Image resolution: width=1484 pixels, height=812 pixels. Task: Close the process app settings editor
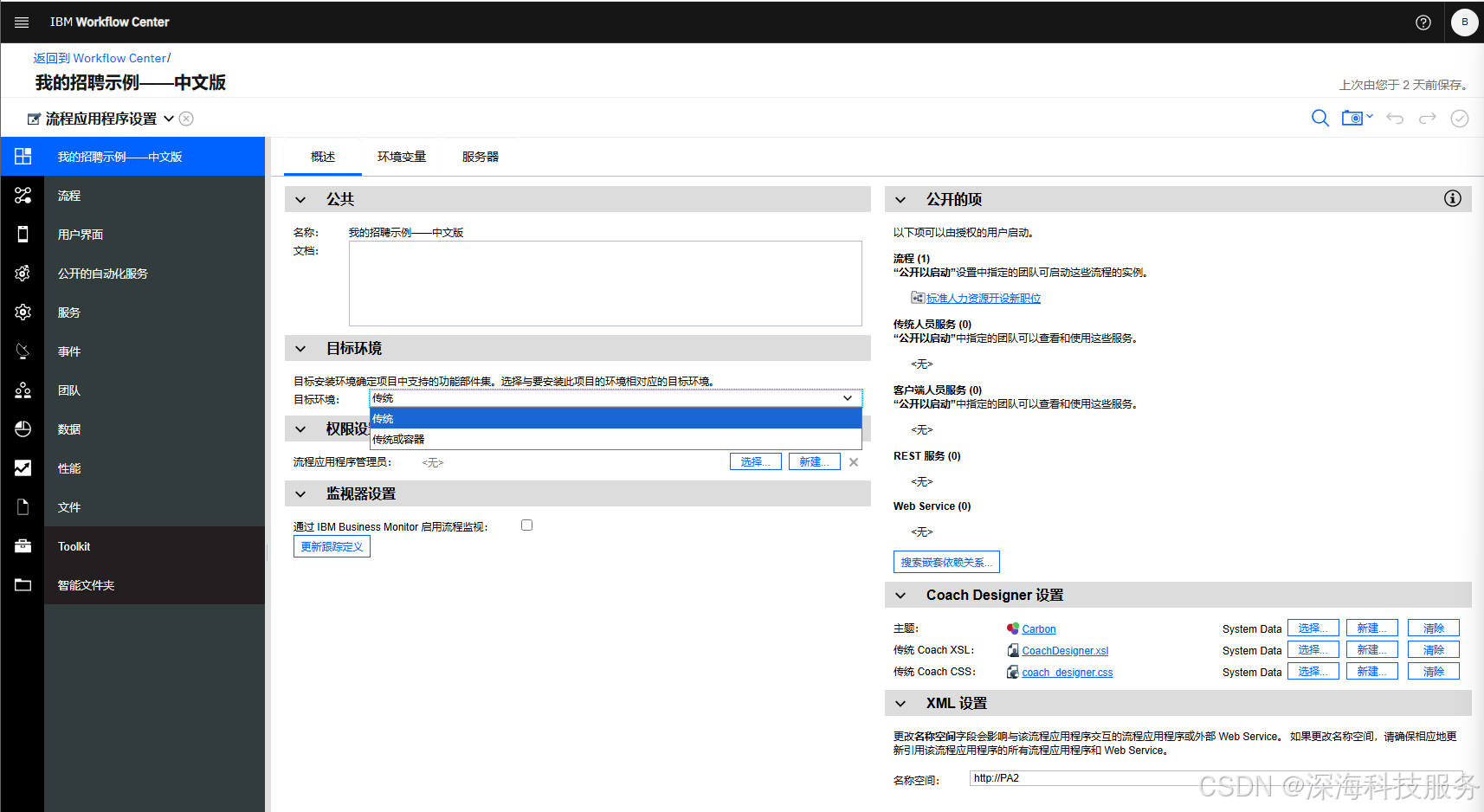(186, 119)
